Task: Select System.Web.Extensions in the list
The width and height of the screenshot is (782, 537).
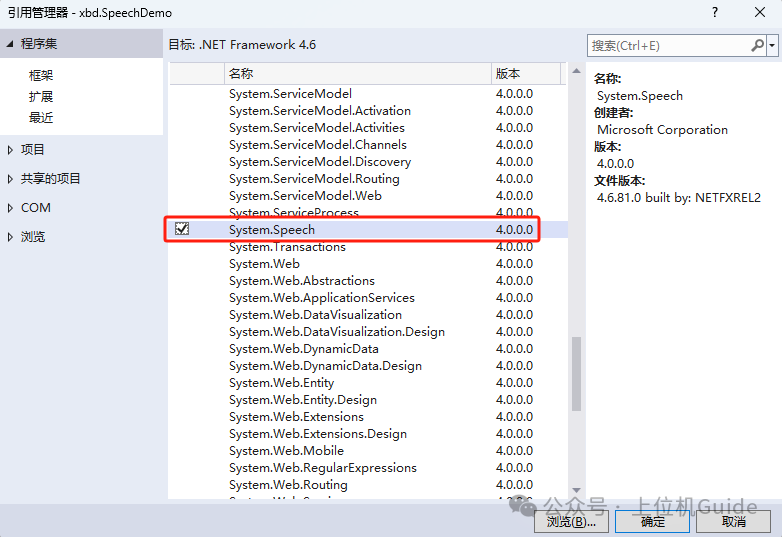Action: tap(296, 417)
